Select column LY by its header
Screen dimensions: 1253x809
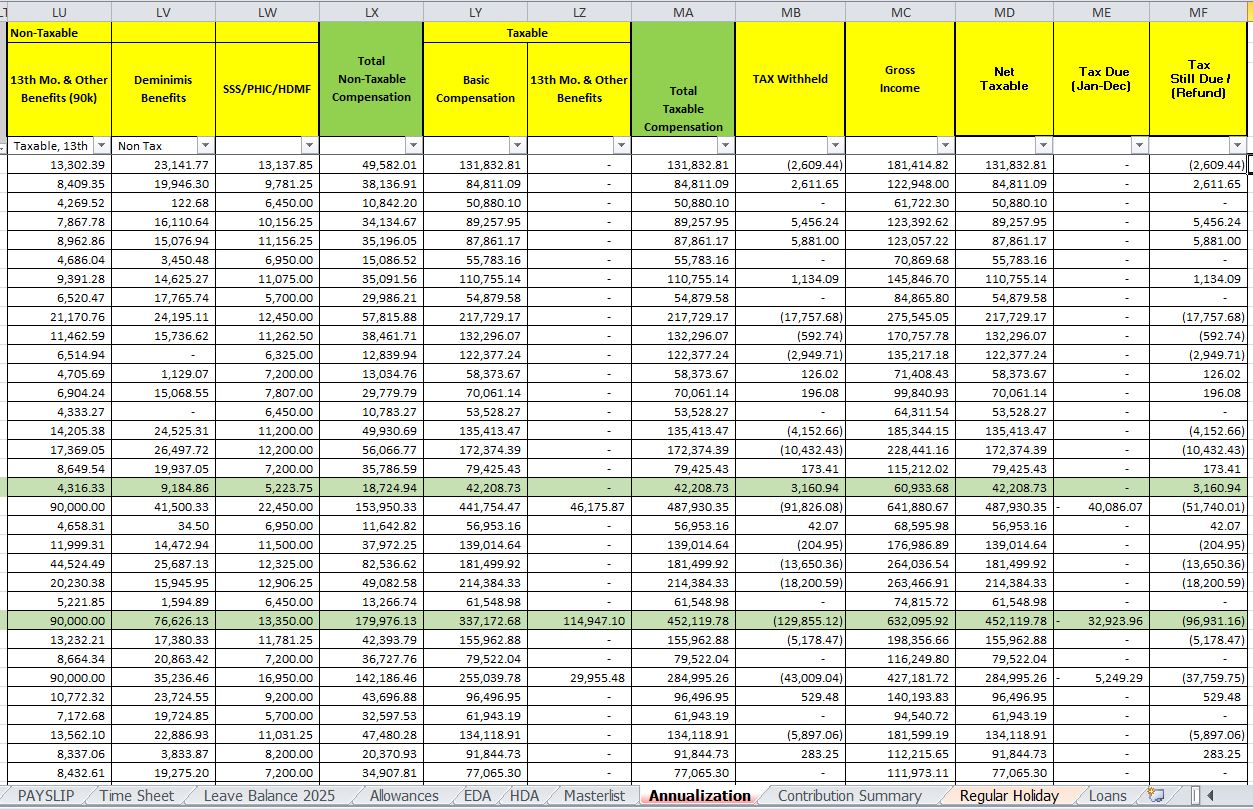tap(475, 11)
